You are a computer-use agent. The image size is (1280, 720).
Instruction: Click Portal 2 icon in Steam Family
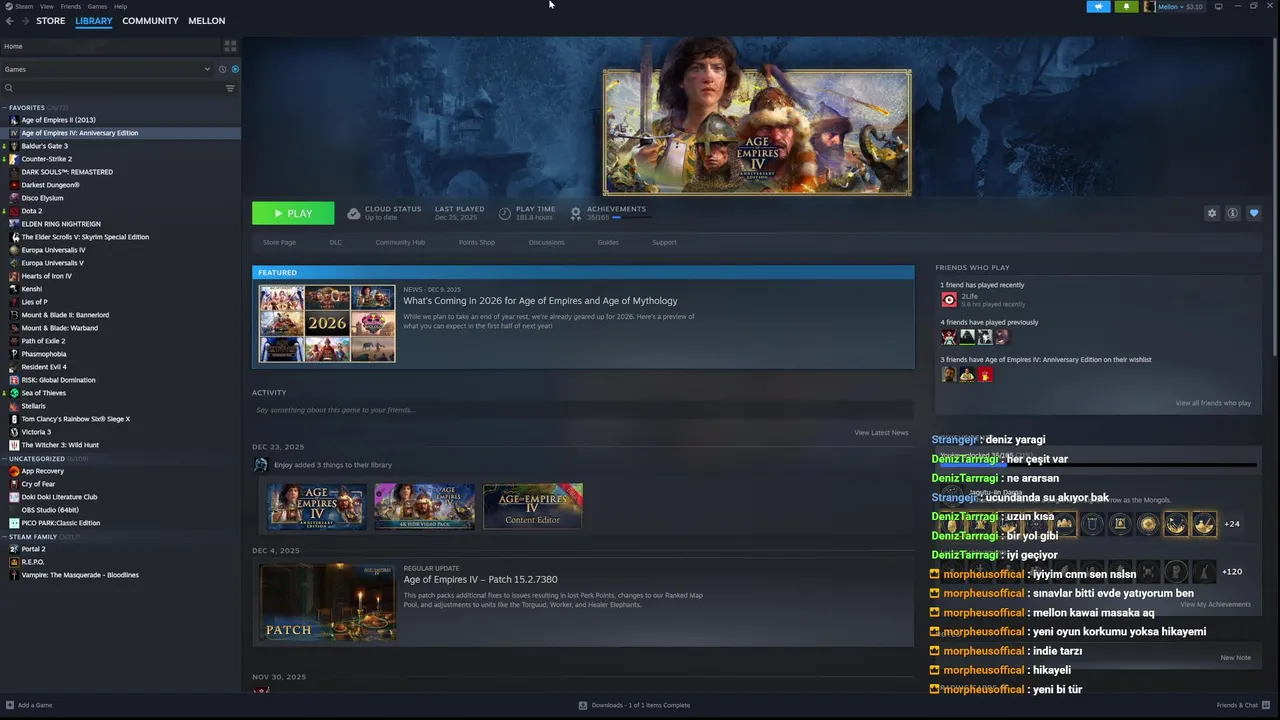tap(14, 549)
